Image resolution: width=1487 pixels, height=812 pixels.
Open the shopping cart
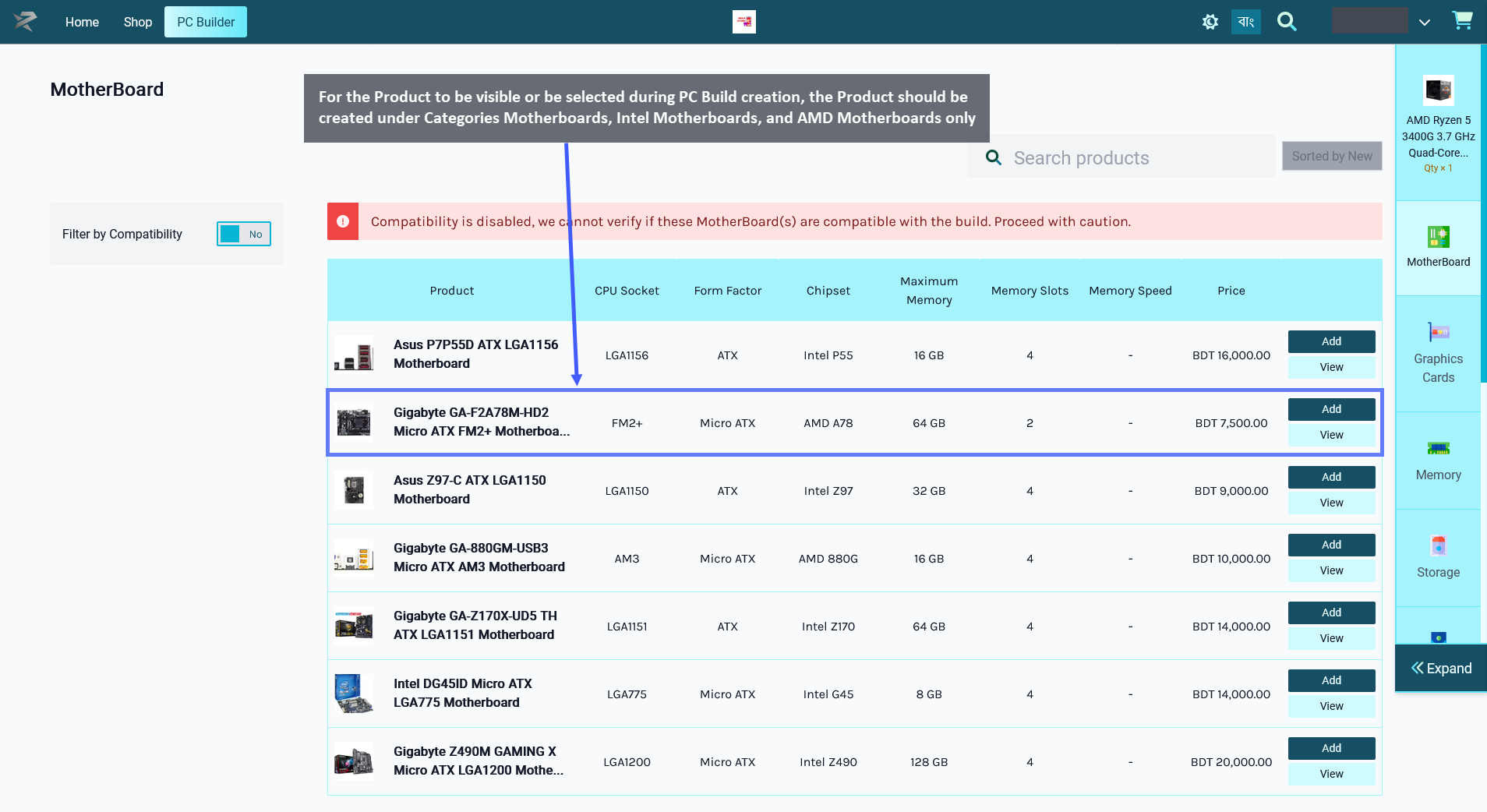coord(1462,21)
